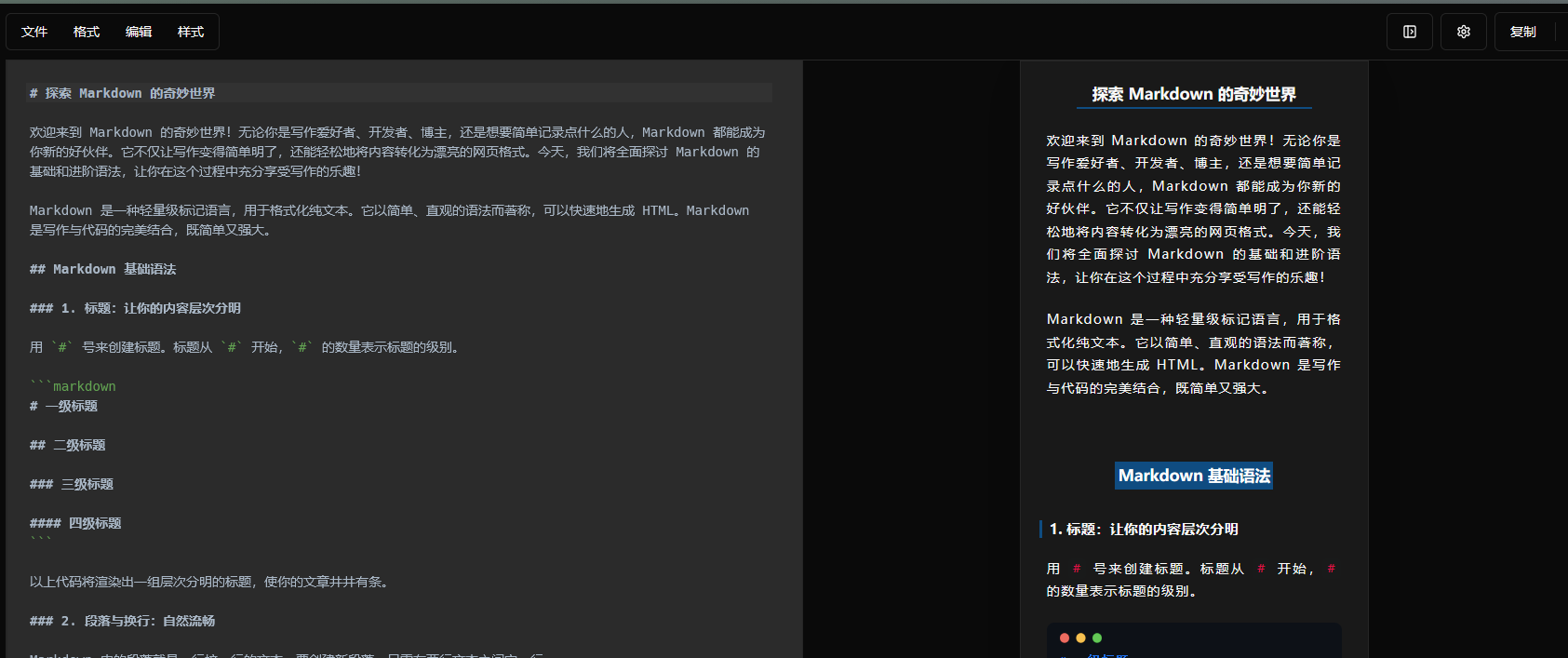Click editor line '### 2. 段落与换行：自然流畅'

tap(122, 621)
